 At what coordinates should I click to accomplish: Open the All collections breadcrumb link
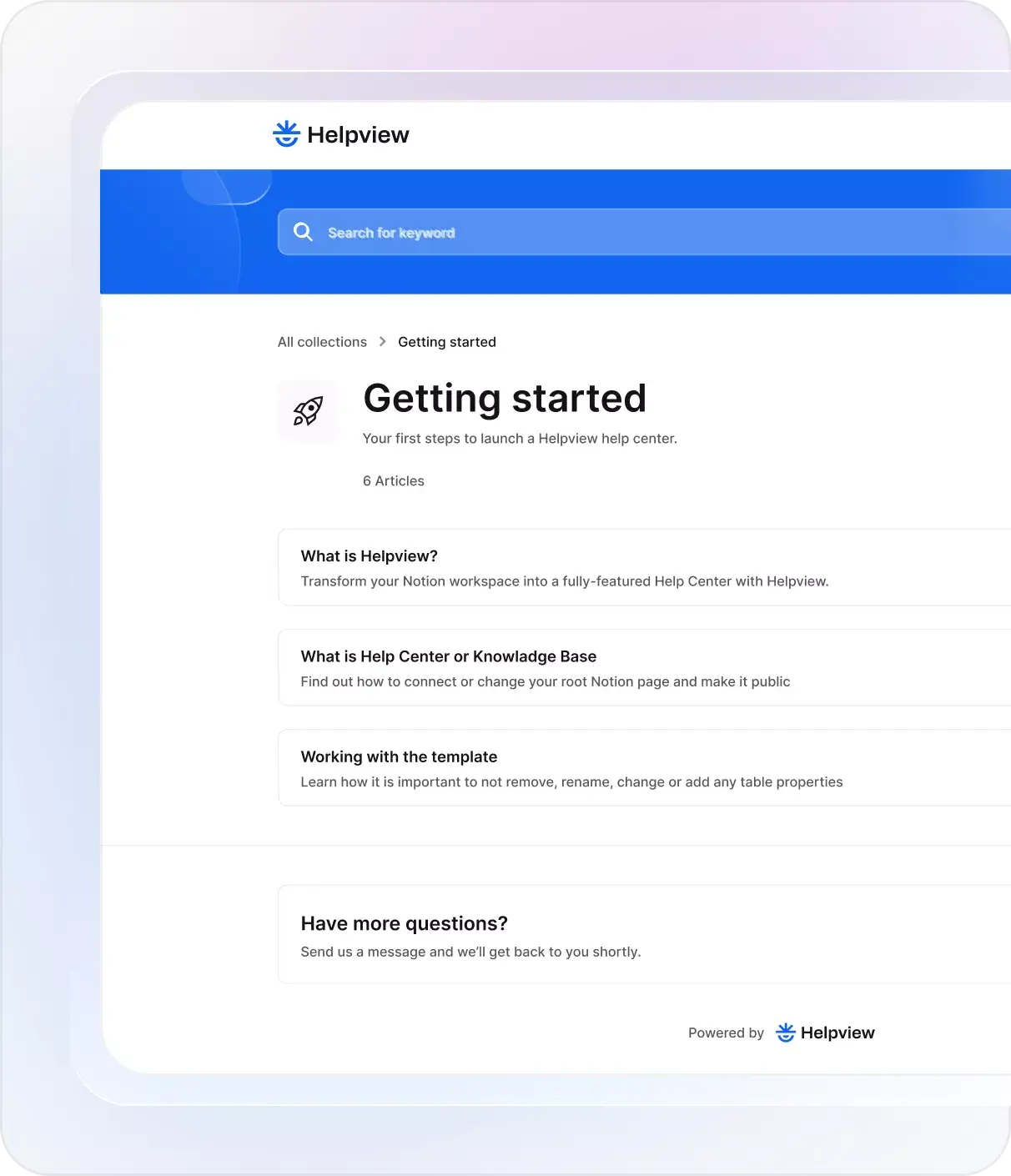point(321,341)
